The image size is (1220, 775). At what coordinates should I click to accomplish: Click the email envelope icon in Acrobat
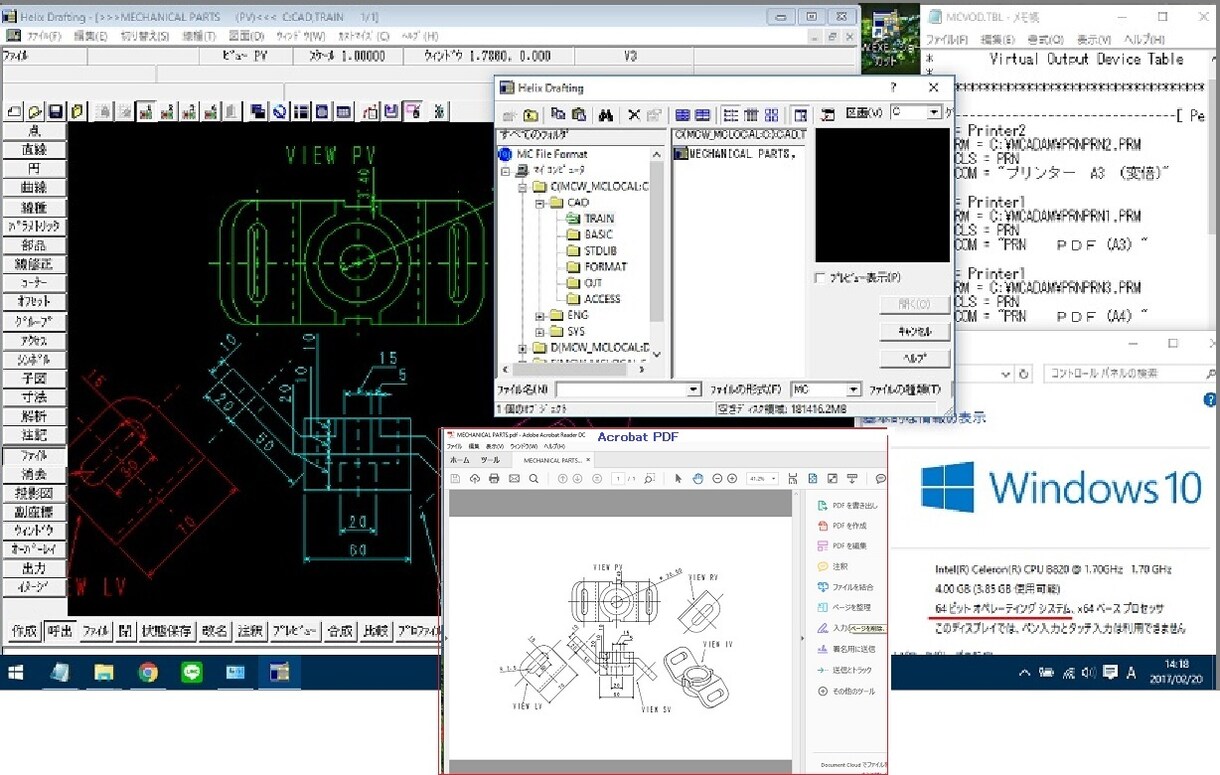(x=514, y=479)
